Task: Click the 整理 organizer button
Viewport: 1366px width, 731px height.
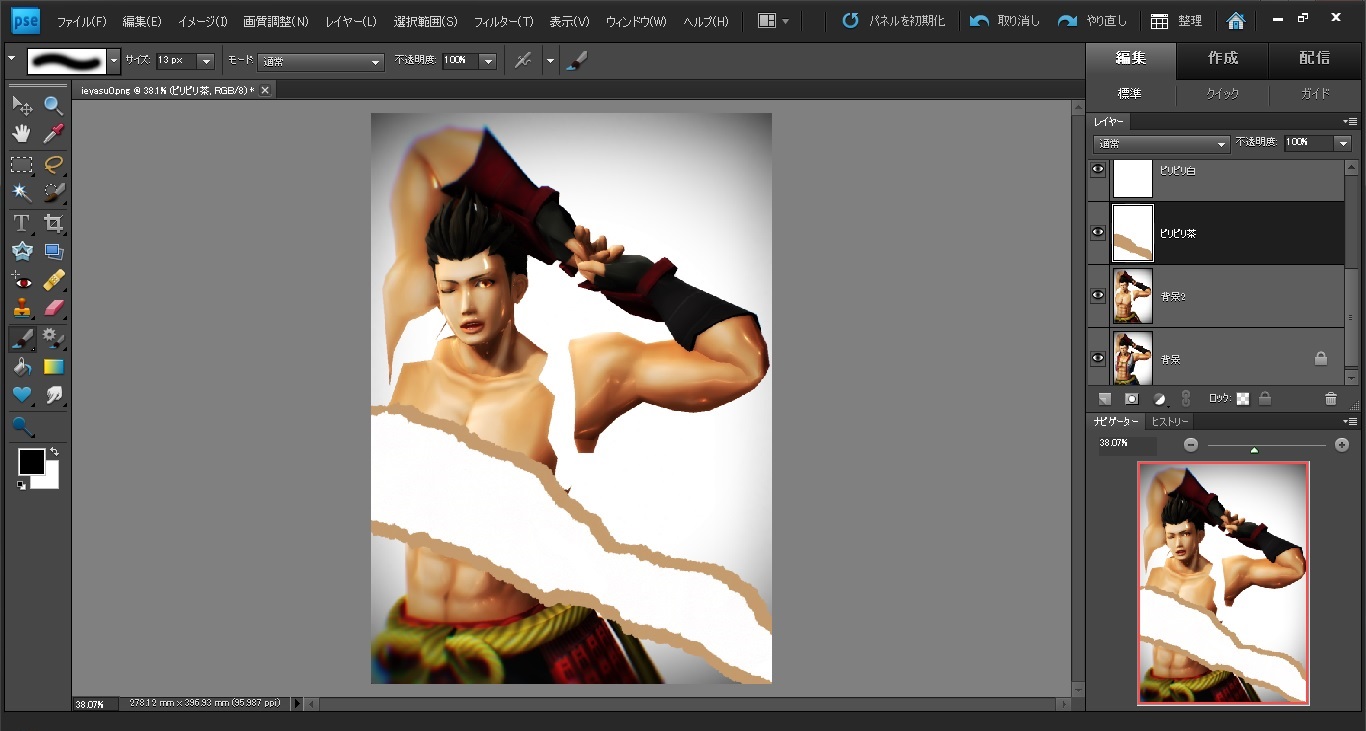Action: point(1176,21)
